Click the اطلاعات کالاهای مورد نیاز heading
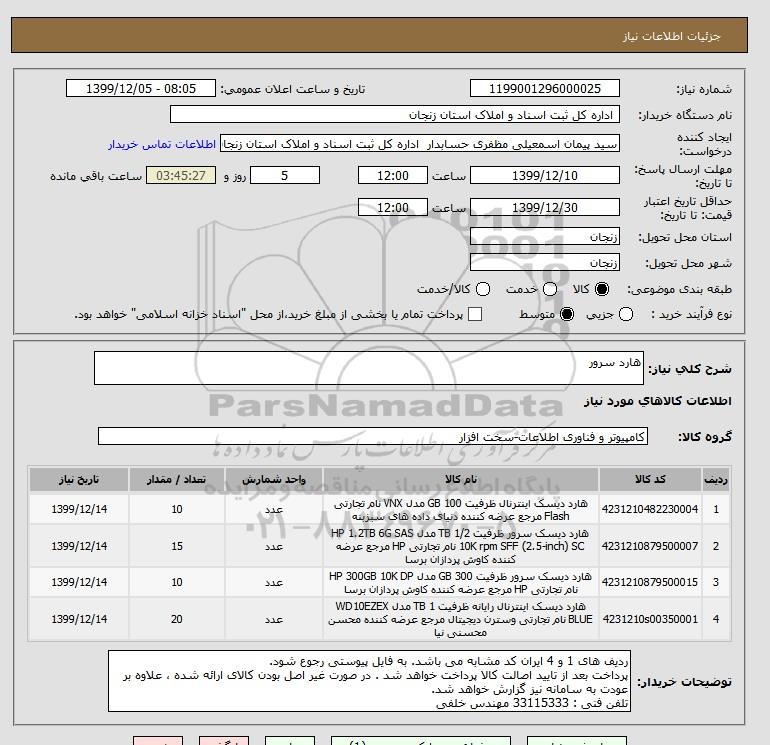Screen dimensions: 770x745 (x=658, y=401)
